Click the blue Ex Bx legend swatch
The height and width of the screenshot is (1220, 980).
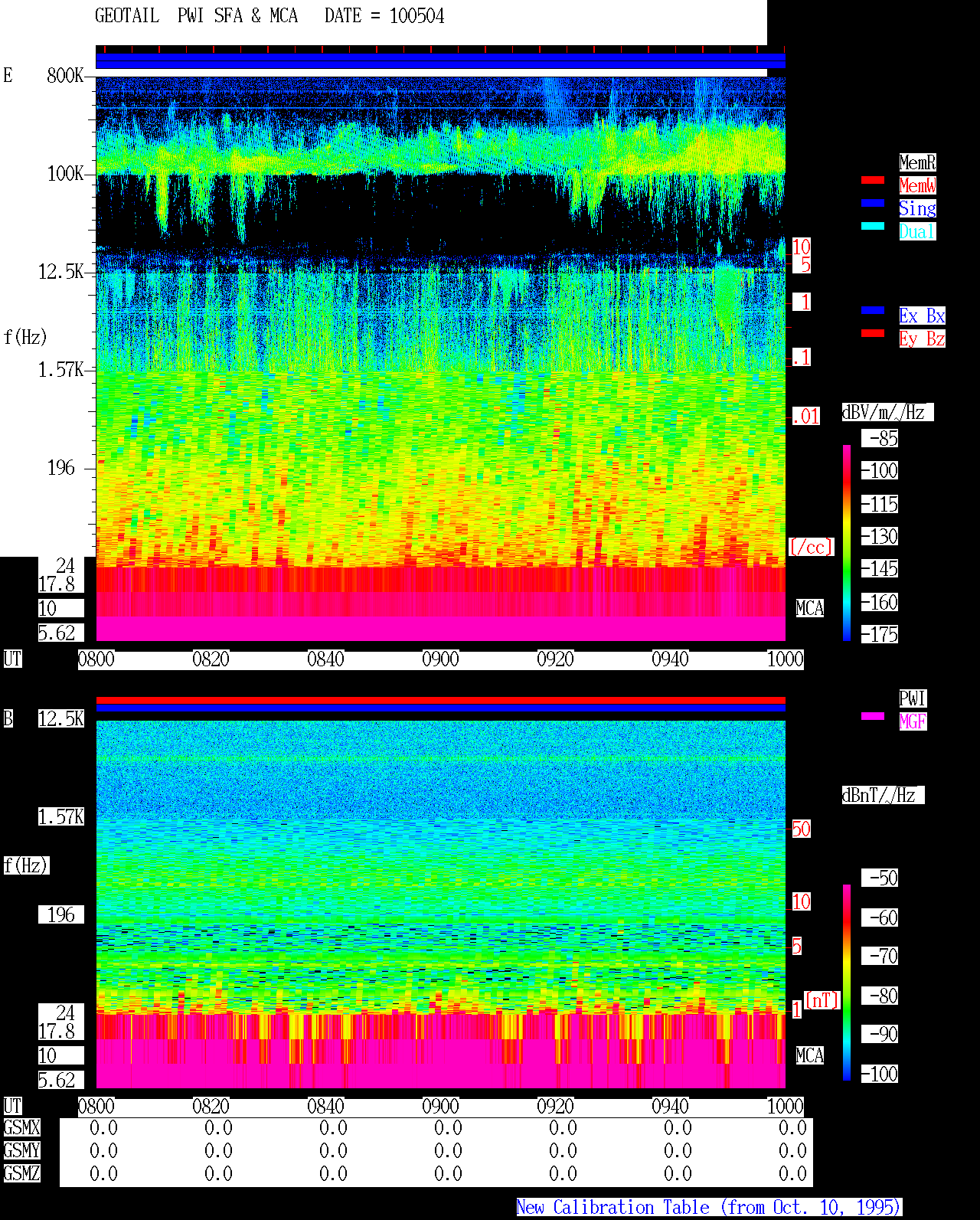(873, 310)
